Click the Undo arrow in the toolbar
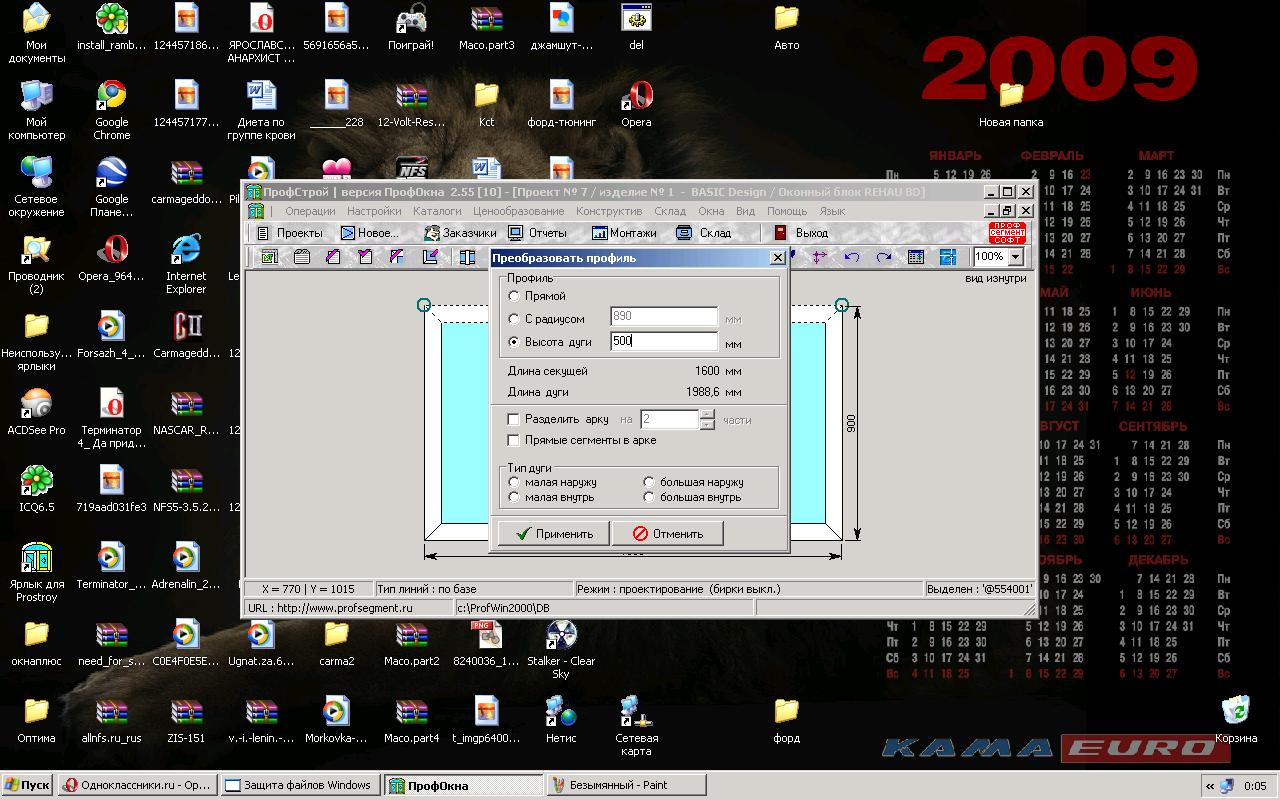The height and width of the screenshot is (800, 1280). pyautogui.click(x=852, y=257)
